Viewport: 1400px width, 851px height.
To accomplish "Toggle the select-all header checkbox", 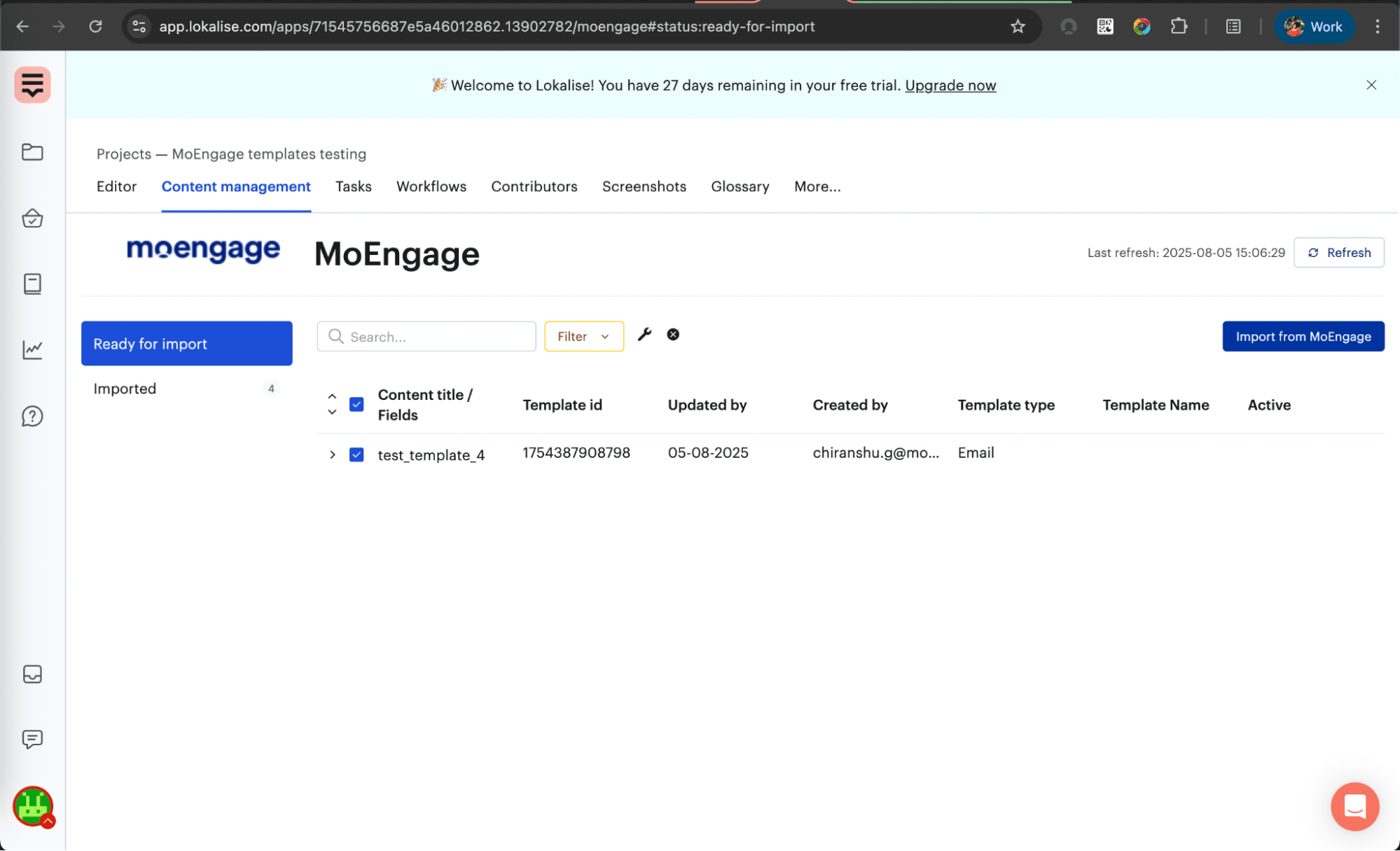I will pyautogui.click(x=356, y=405).
